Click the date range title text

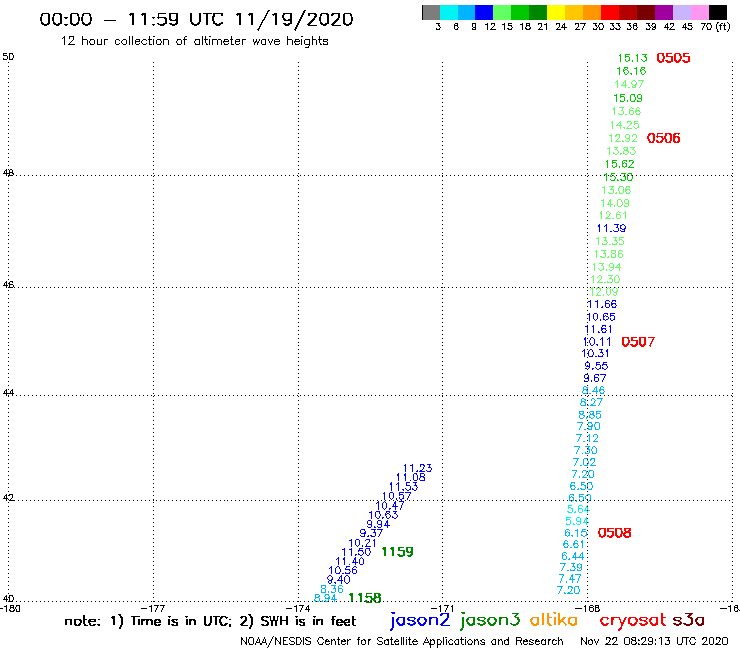196,19
